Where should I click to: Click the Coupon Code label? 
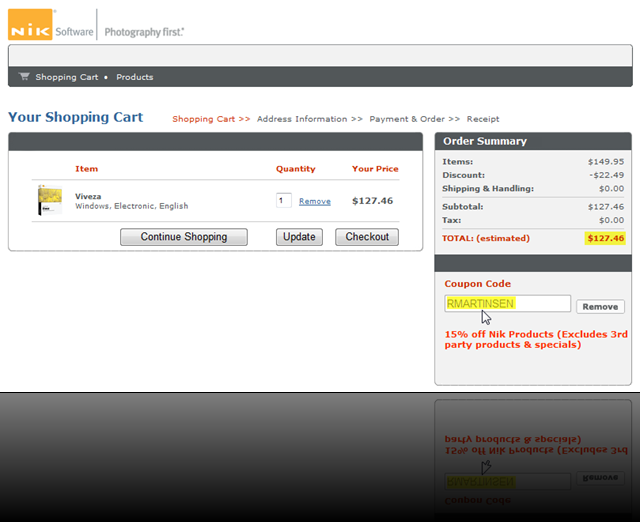[478, 284]
